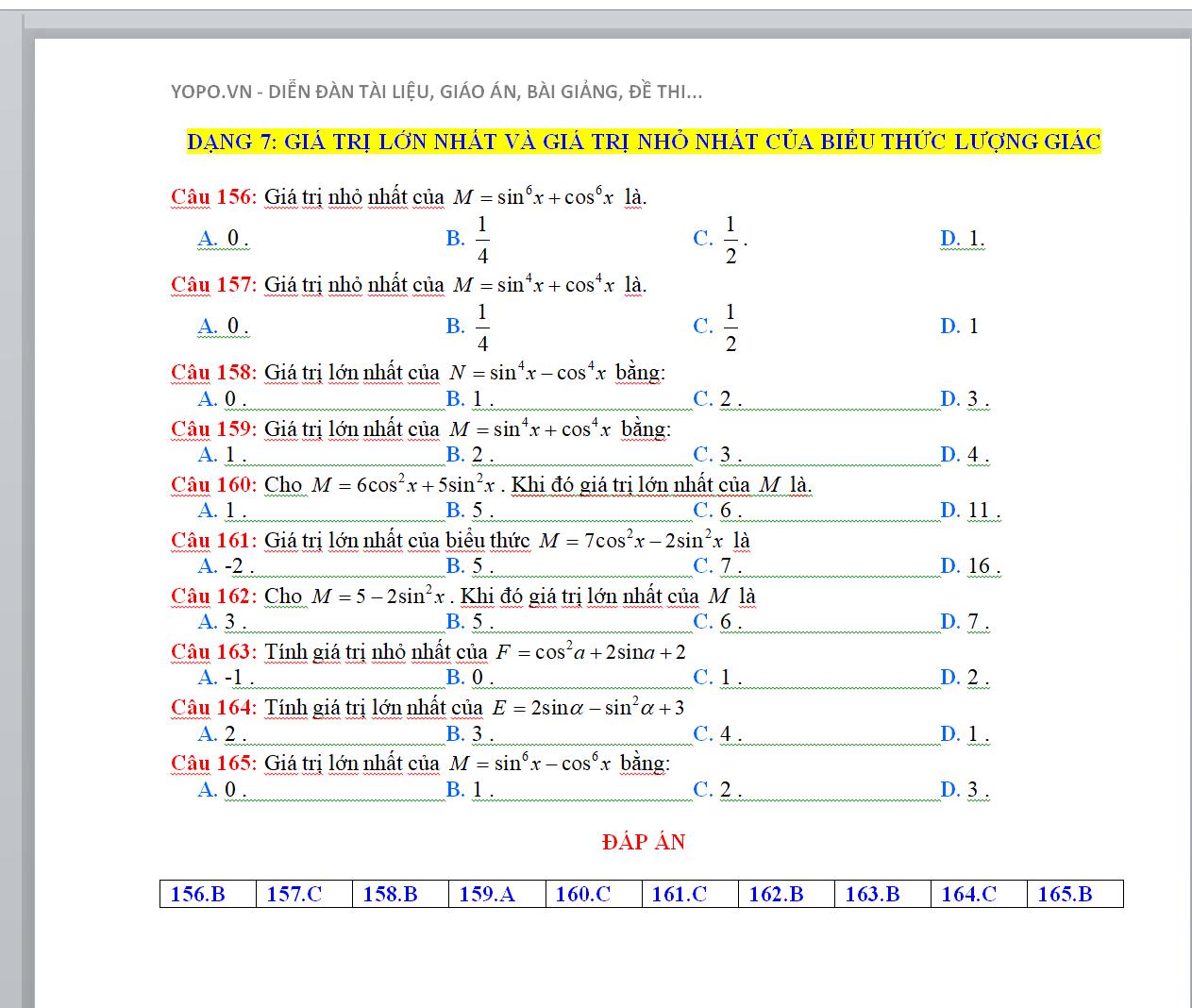Click the 156.B answer table cell
1192x1008 pixels.
[x=208, y=894]
